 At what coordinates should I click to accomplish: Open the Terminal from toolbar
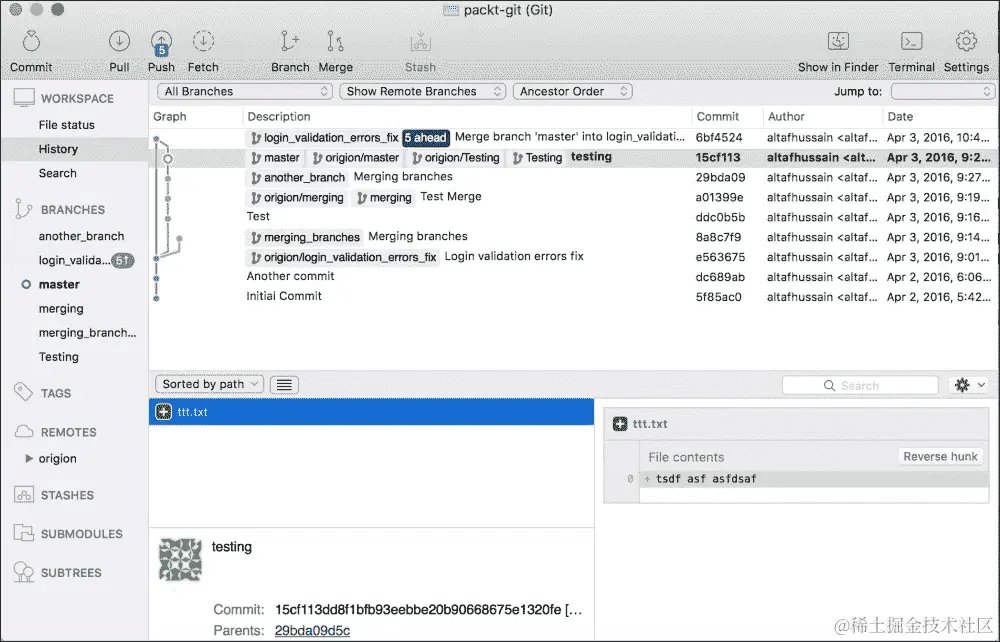[x=911, y=41]
